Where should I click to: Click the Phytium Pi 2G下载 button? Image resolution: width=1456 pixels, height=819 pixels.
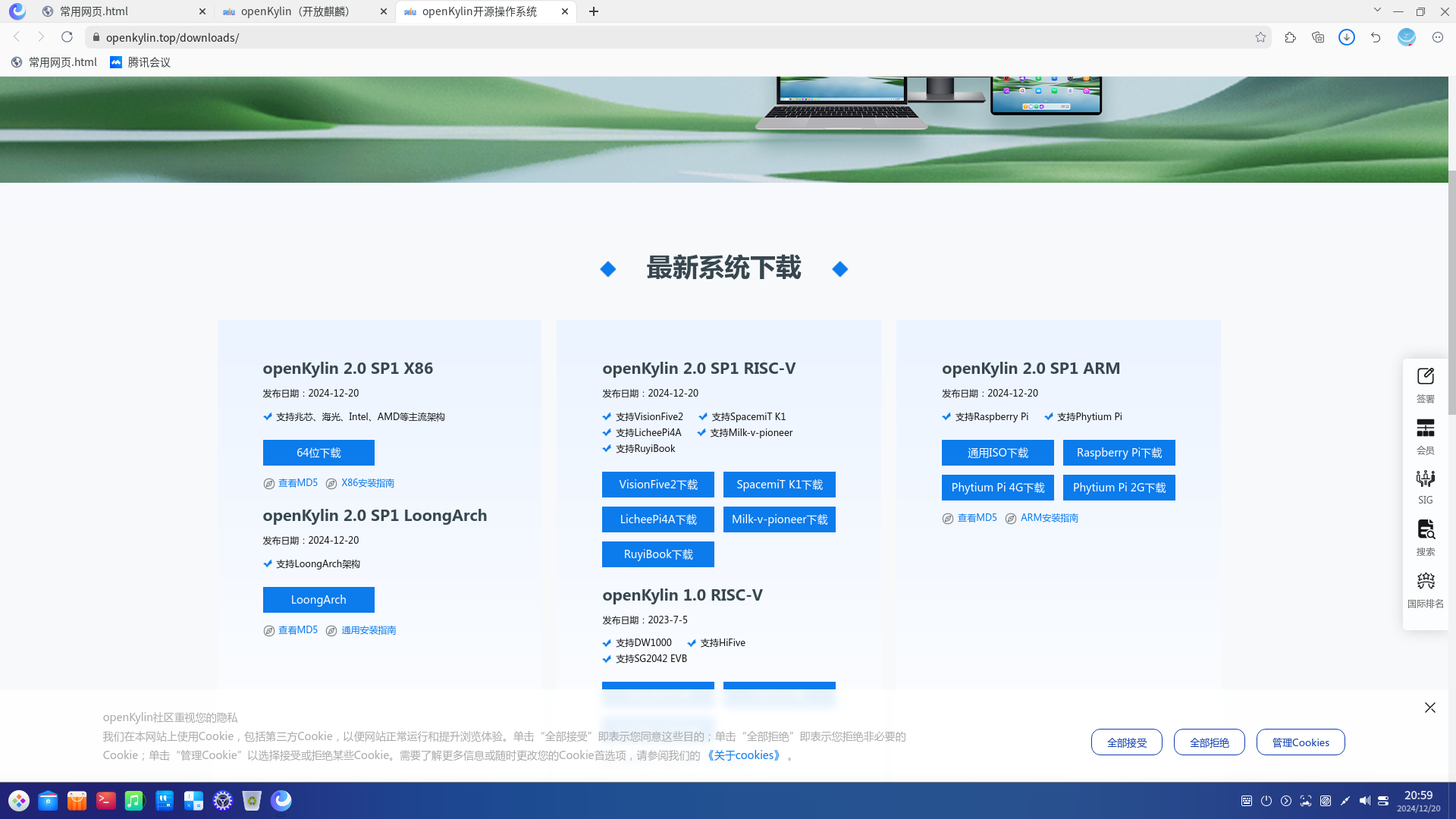[x=1119, y=488]
